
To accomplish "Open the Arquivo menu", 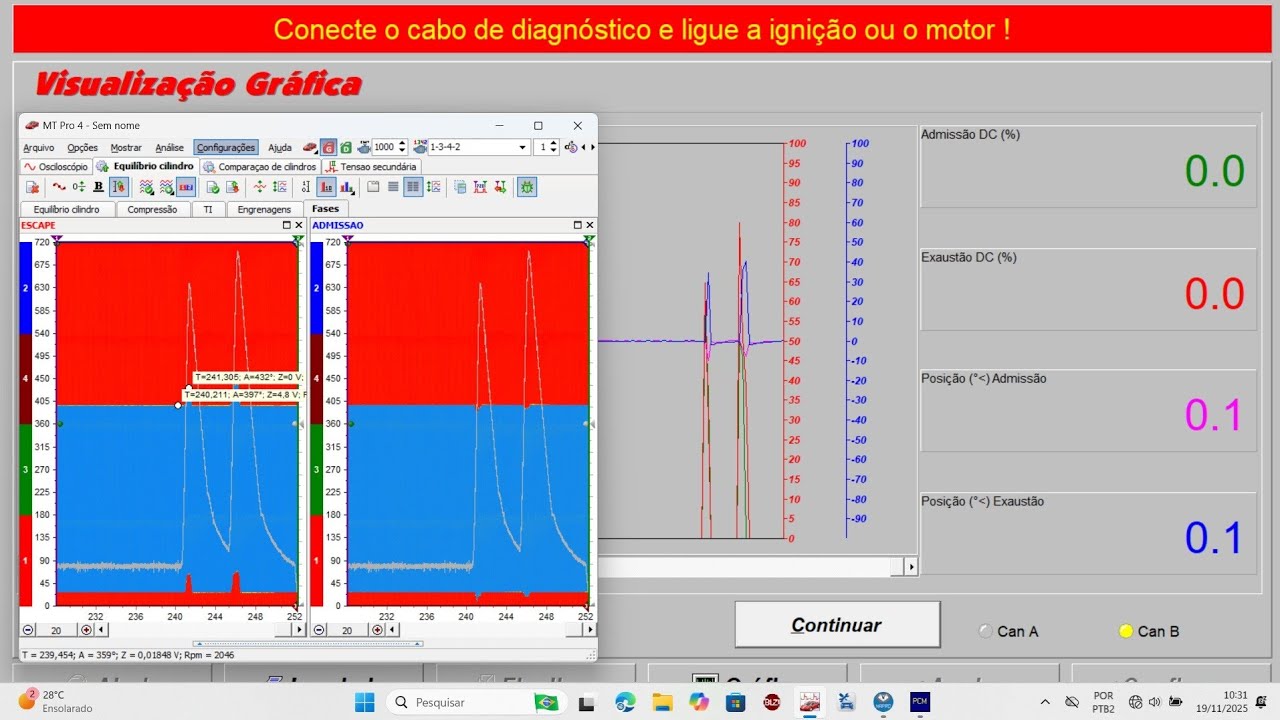I will [x=38, y=147].
